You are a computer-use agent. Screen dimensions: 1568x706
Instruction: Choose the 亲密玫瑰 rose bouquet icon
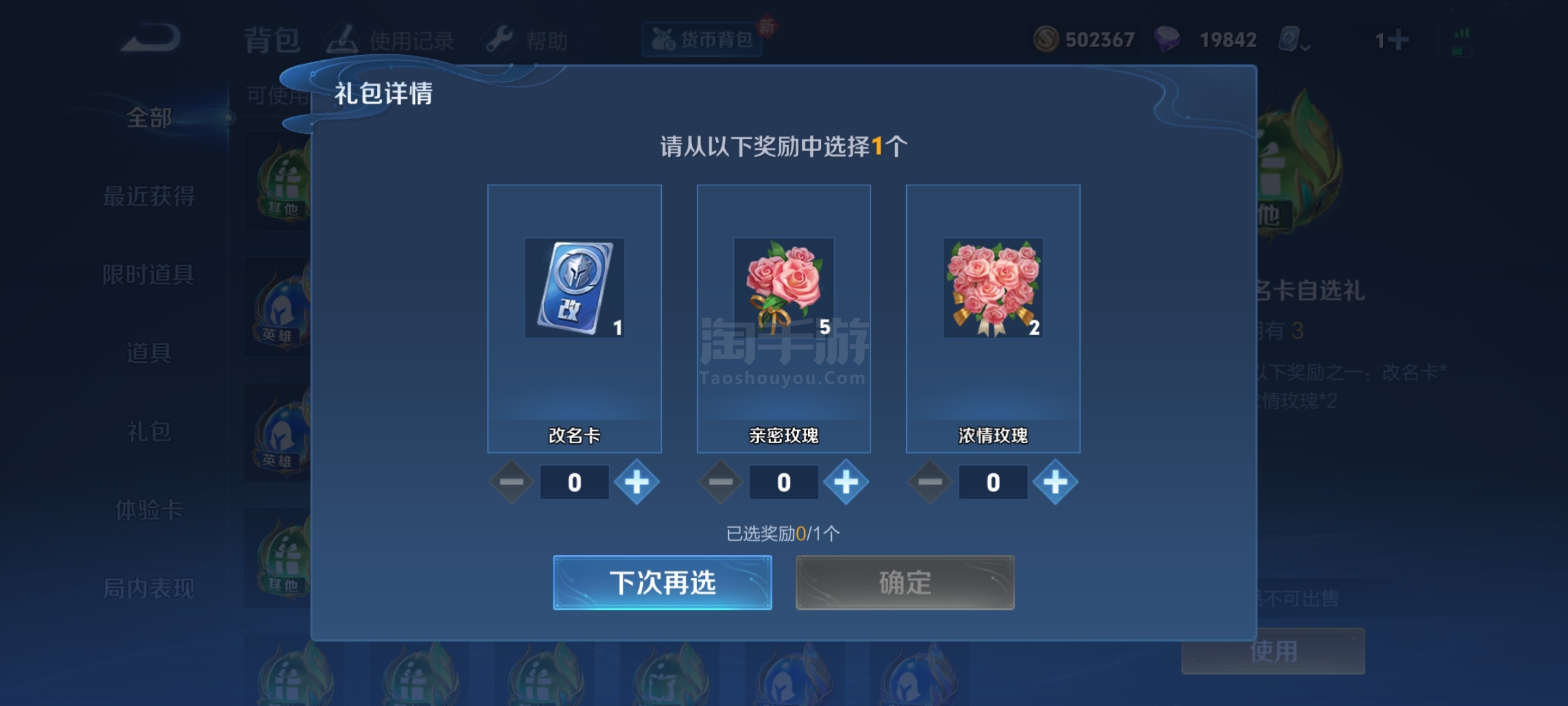783,288
